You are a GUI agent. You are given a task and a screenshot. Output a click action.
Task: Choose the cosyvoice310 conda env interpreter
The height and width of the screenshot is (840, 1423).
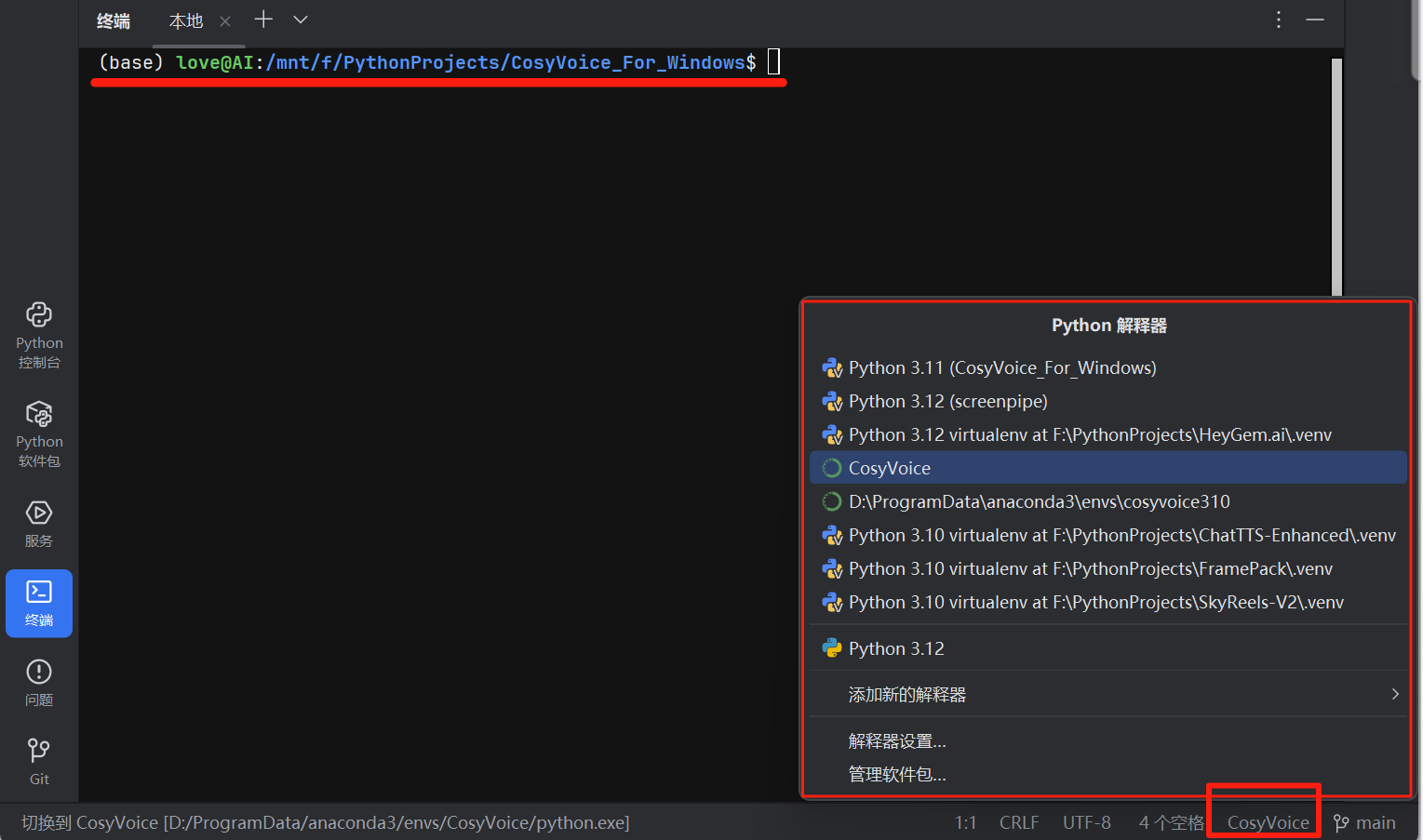click(x=1108, y=501)
